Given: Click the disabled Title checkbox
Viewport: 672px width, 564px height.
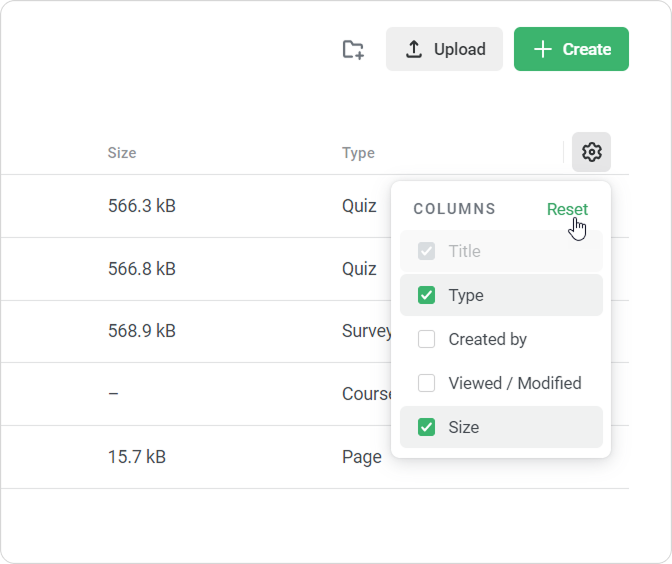Looking at the screenshot, I should coord(427,251).
